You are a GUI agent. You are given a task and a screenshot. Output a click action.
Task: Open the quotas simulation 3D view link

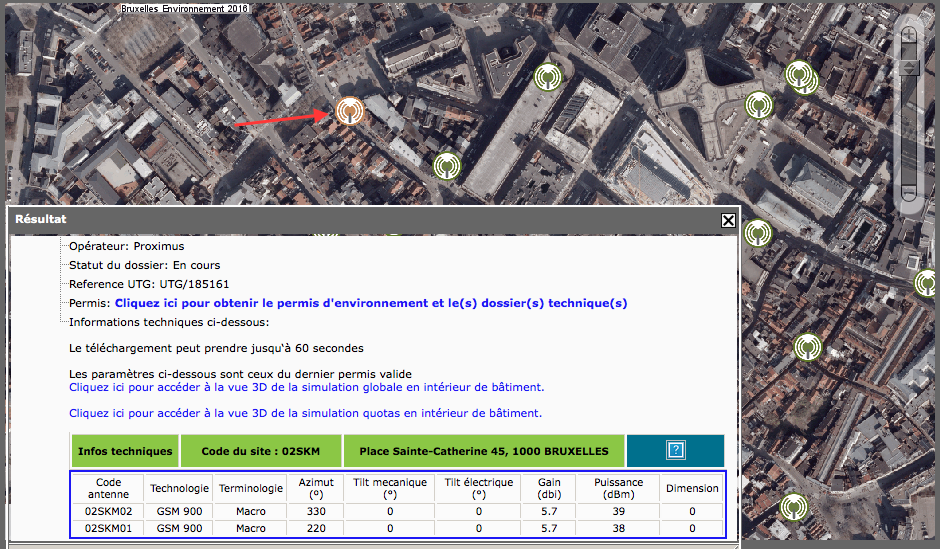pyautogui.click(x=305, y=413)
